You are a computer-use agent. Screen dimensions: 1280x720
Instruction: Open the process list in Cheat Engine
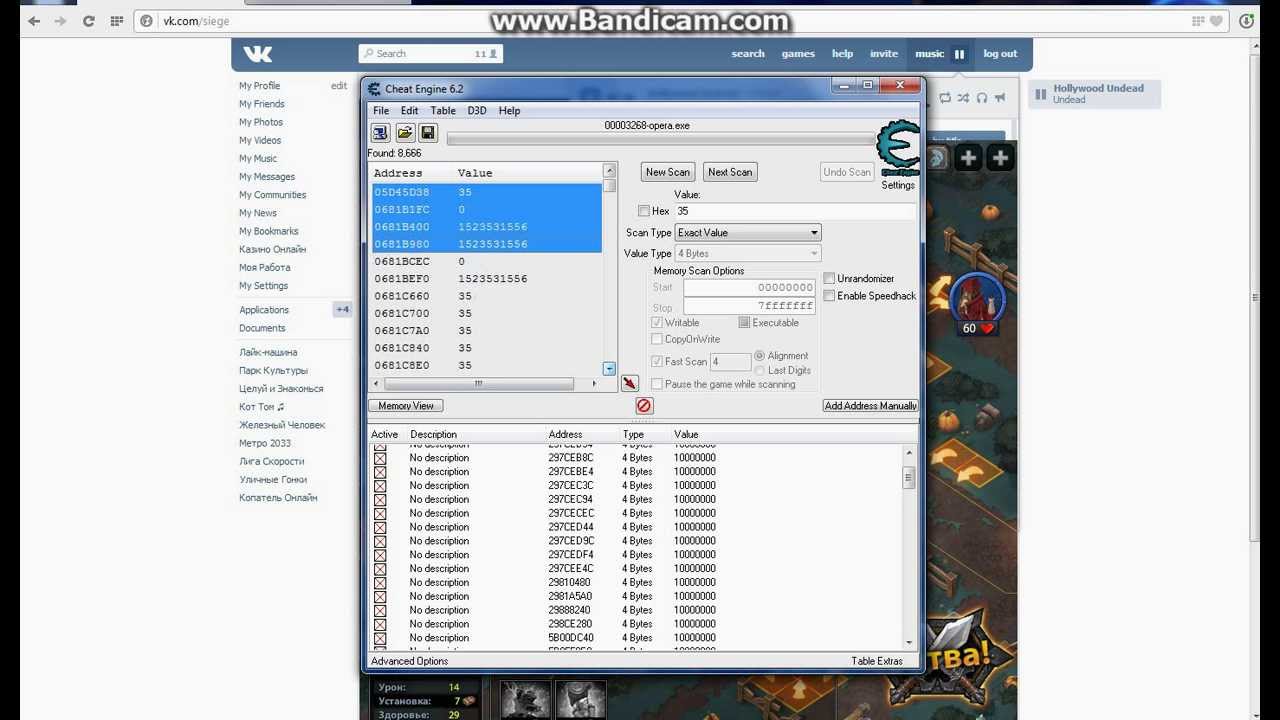point(380,132)
